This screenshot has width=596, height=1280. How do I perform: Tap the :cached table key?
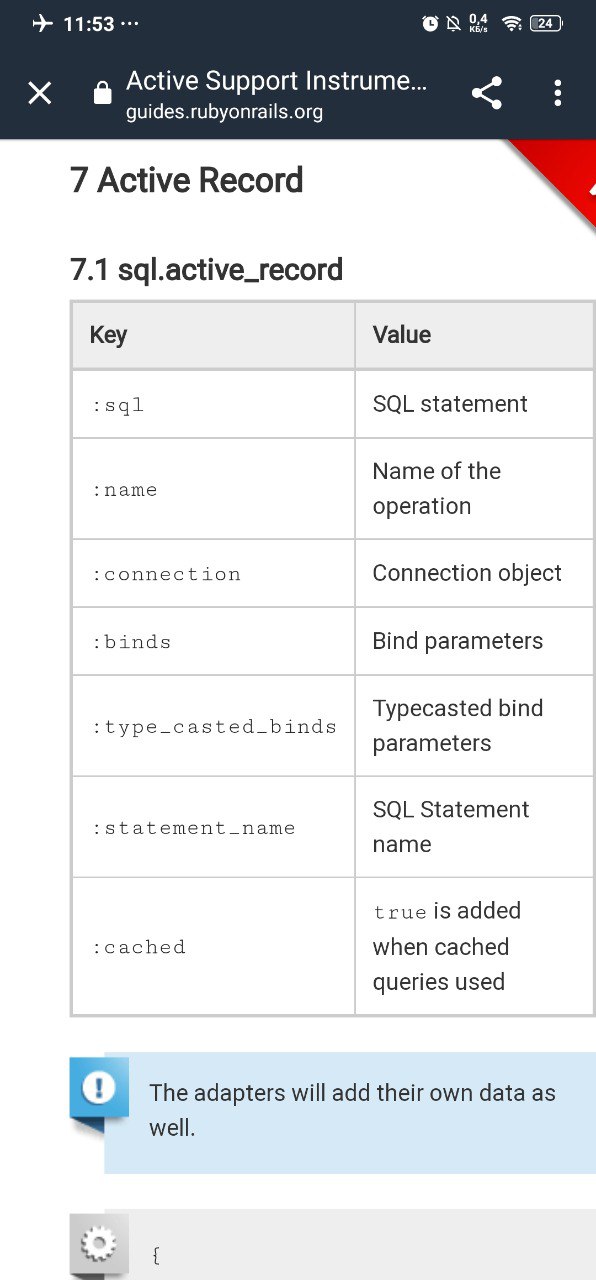click(x=138, y=947)
